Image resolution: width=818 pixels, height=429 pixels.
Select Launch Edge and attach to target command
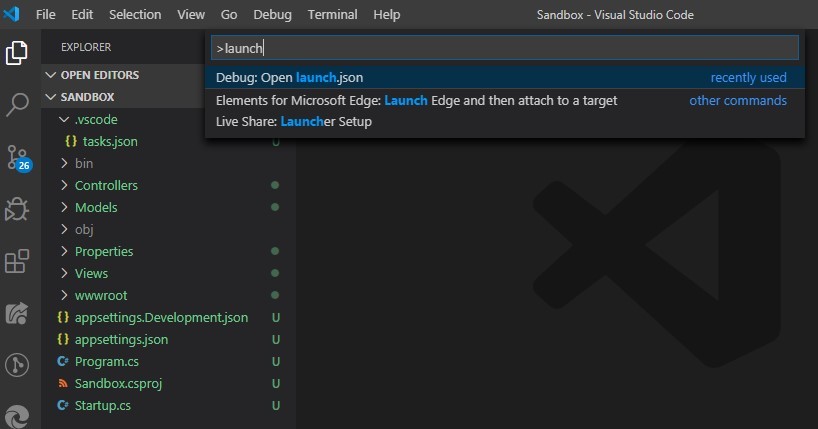click(504, 100)
